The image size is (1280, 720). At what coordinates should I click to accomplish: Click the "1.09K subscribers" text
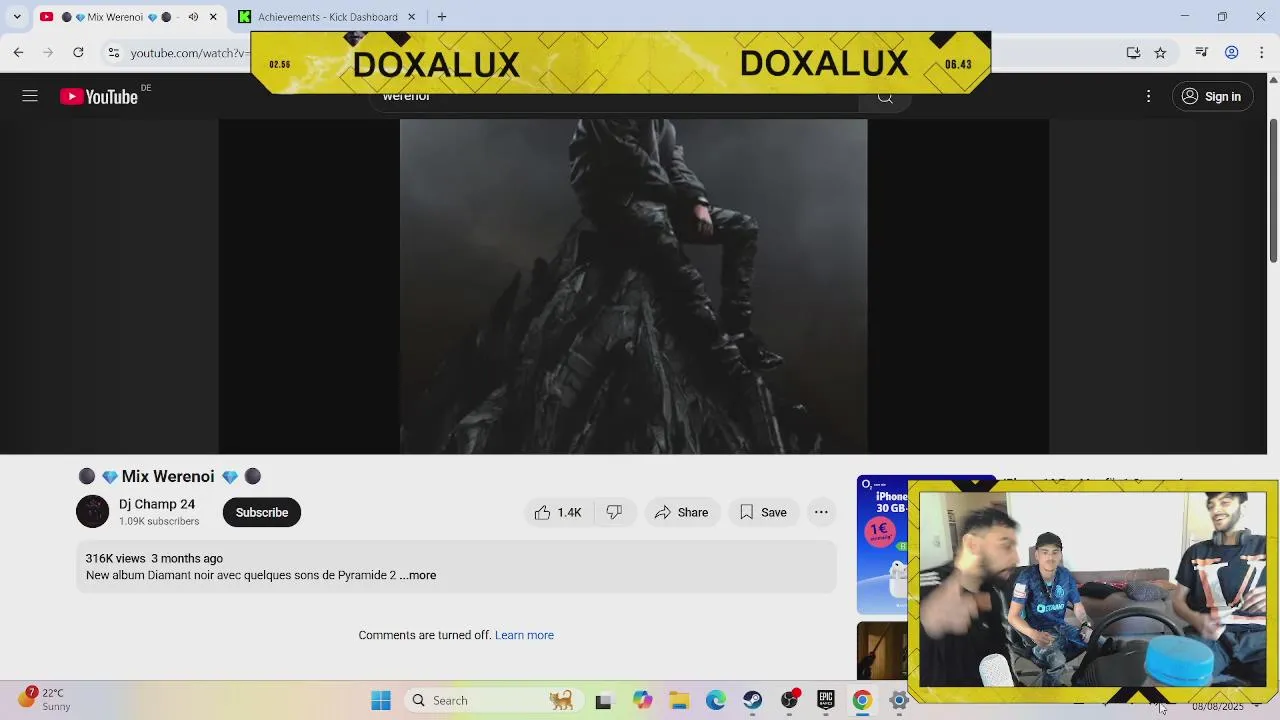[159, 521]
